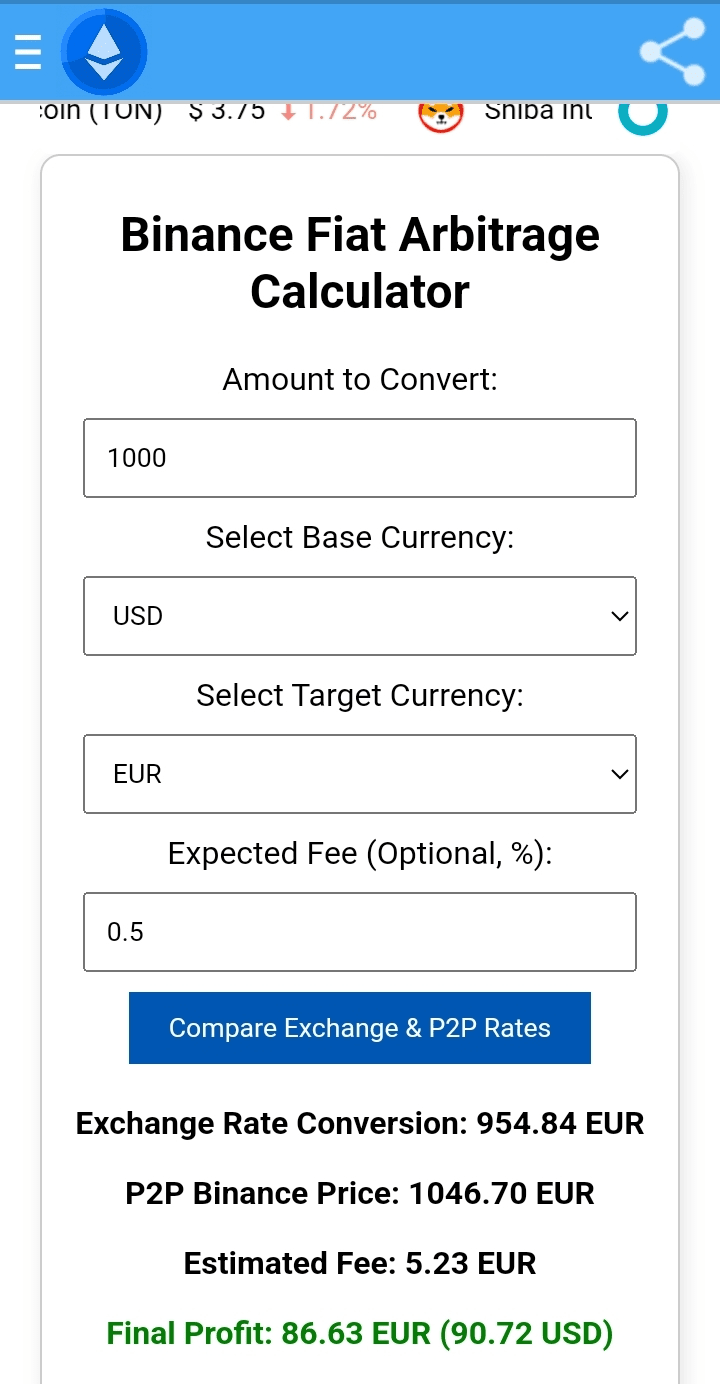Click the Toncoin (TON) ticker name
720x1384 pixels.
pos(100,110)
